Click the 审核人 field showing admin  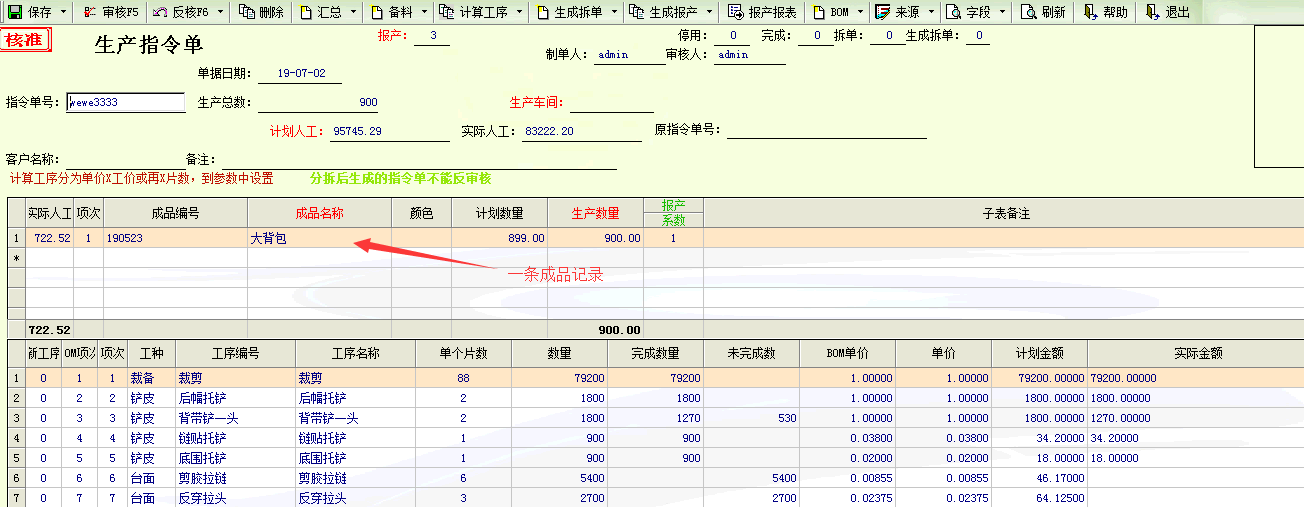750,55
